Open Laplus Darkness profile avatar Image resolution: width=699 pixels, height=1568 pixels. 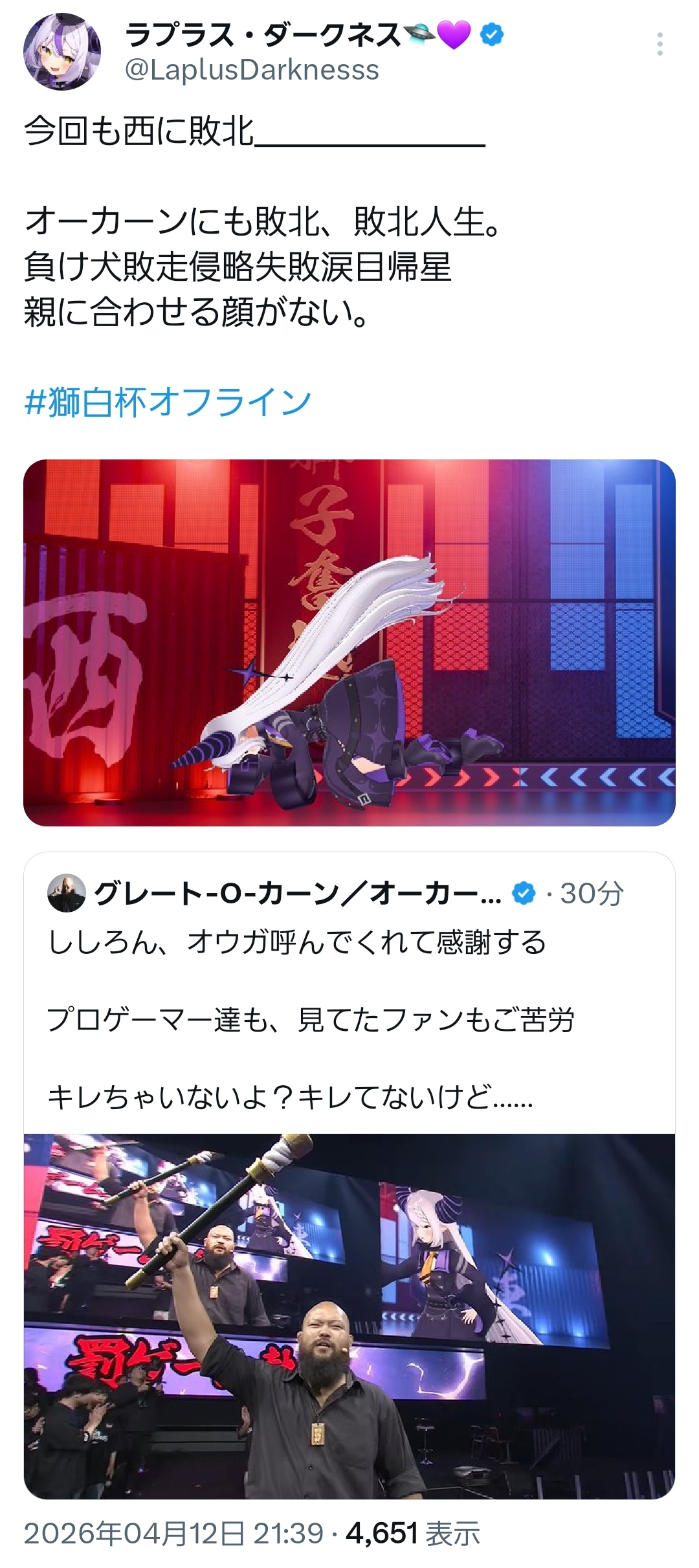[x=62, y=51]
